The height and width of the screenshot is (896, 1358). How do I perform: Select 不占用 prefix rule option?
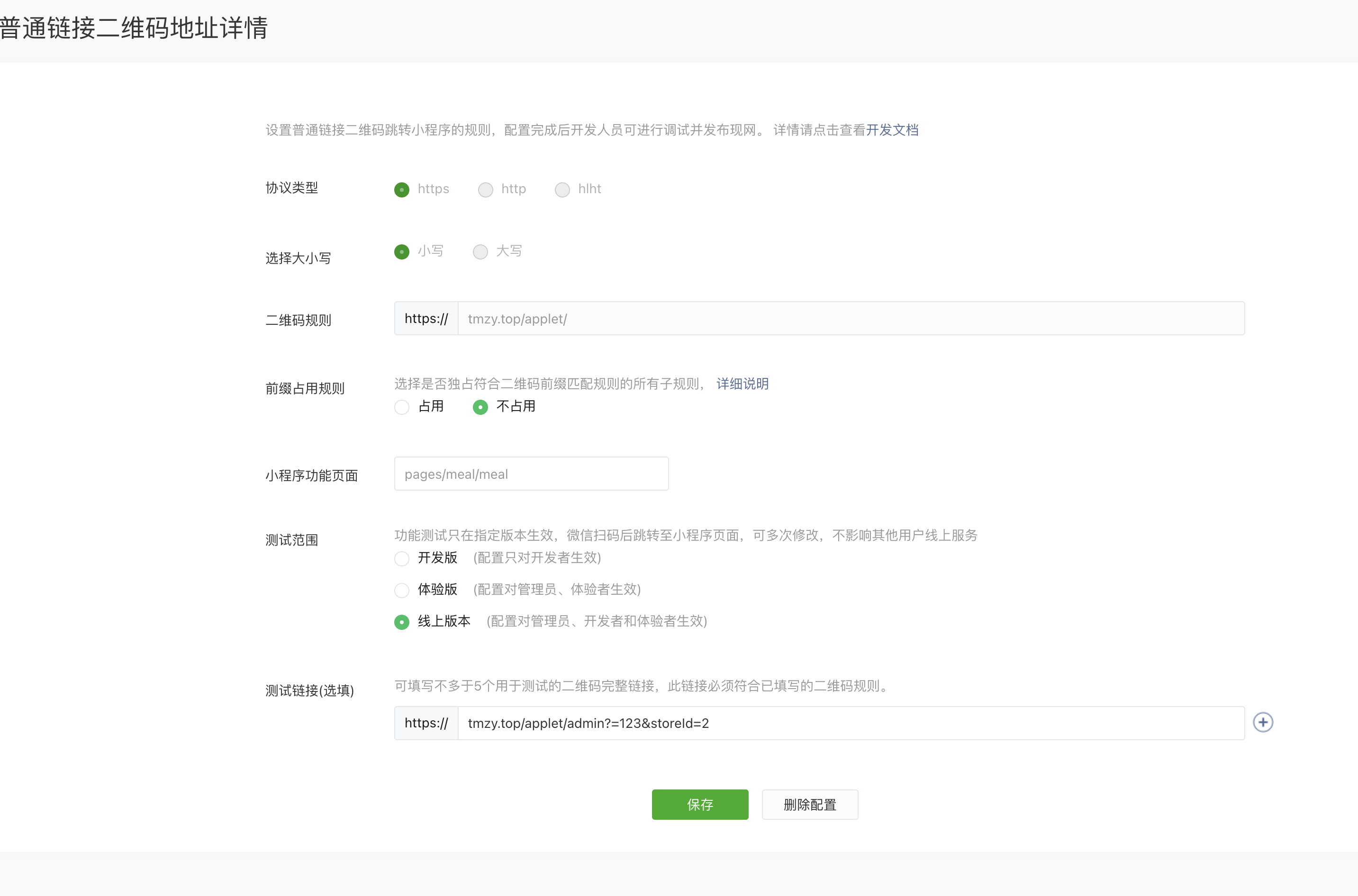(480, 407)
